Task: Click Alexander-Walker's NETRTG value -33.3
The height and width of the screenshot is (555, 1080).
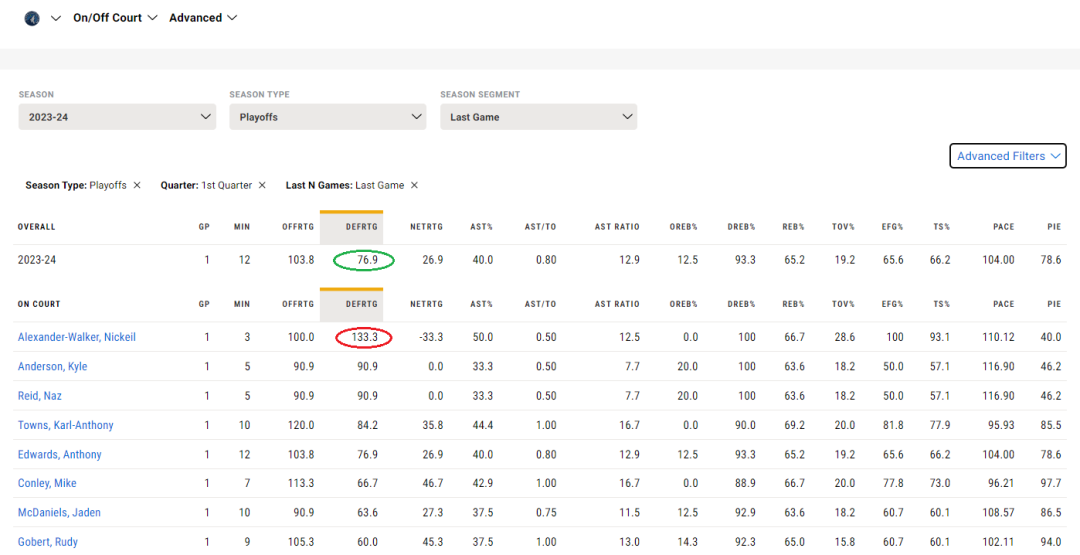Action: [x=430, y=337]
